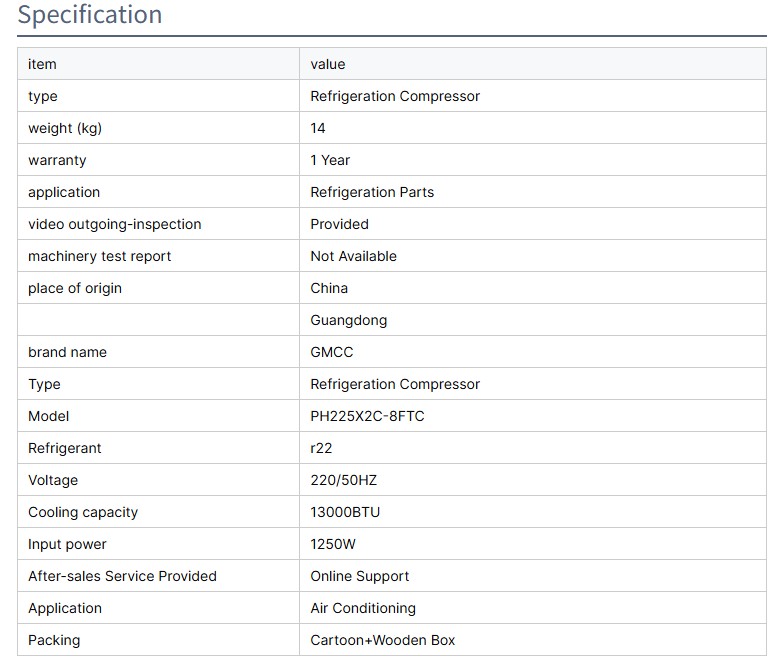Click the Cooling capacity value 13000BTU
The height and width of the screenshot is (666, 781).
[345, 512]
